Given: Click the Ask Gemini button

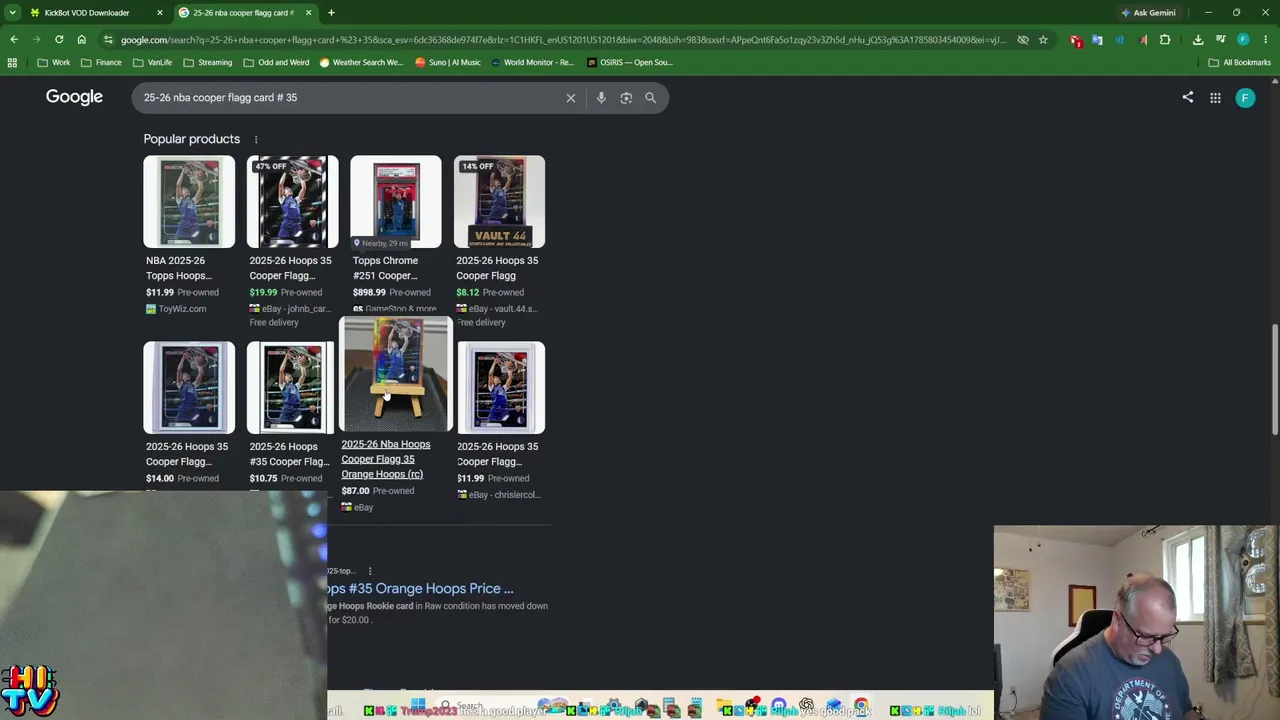Looking at the screenshot, I should [x=1148, y=13].
